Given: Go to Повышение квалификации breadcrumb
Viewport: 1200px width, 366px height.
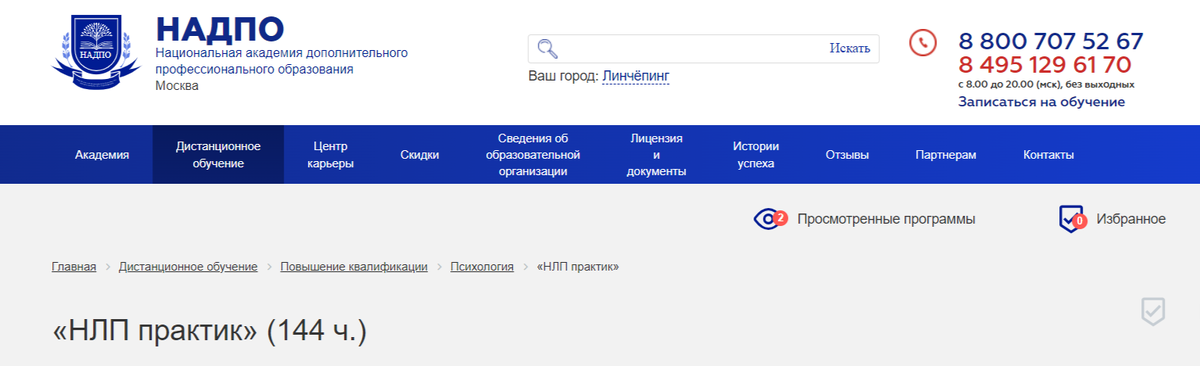Looking at the screenshot, I should click(x=354, y=267).
